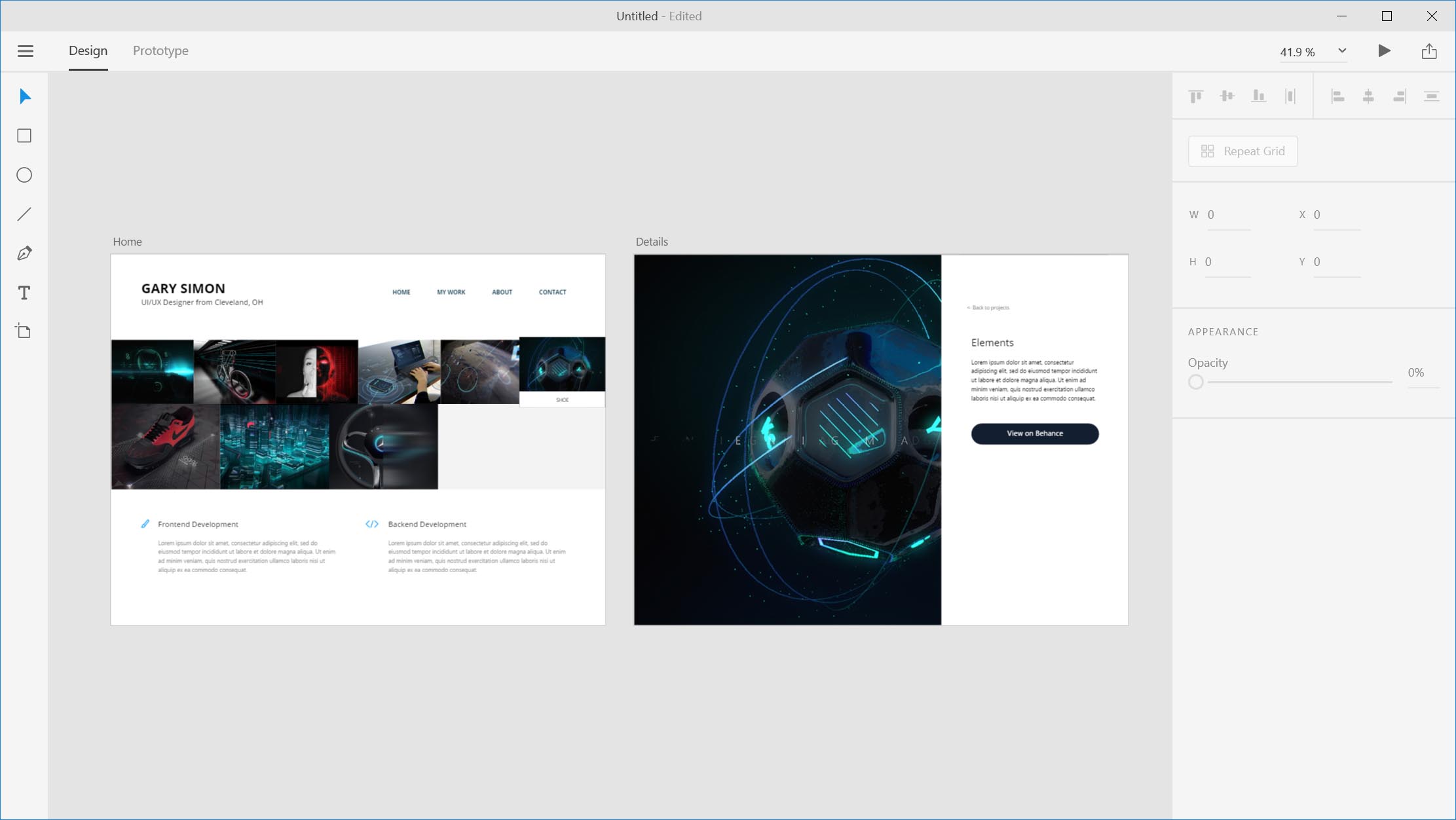
Task: Click the align left icon
Action: [1337, 96]
